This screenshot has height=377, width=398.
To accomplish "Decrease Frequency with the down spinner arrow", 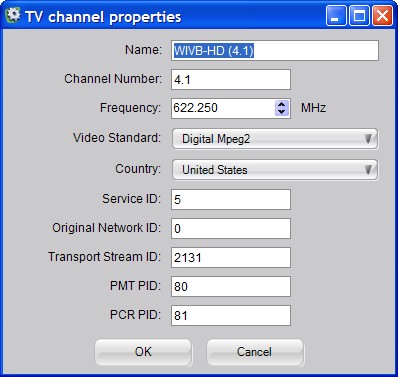I will 282,112.
